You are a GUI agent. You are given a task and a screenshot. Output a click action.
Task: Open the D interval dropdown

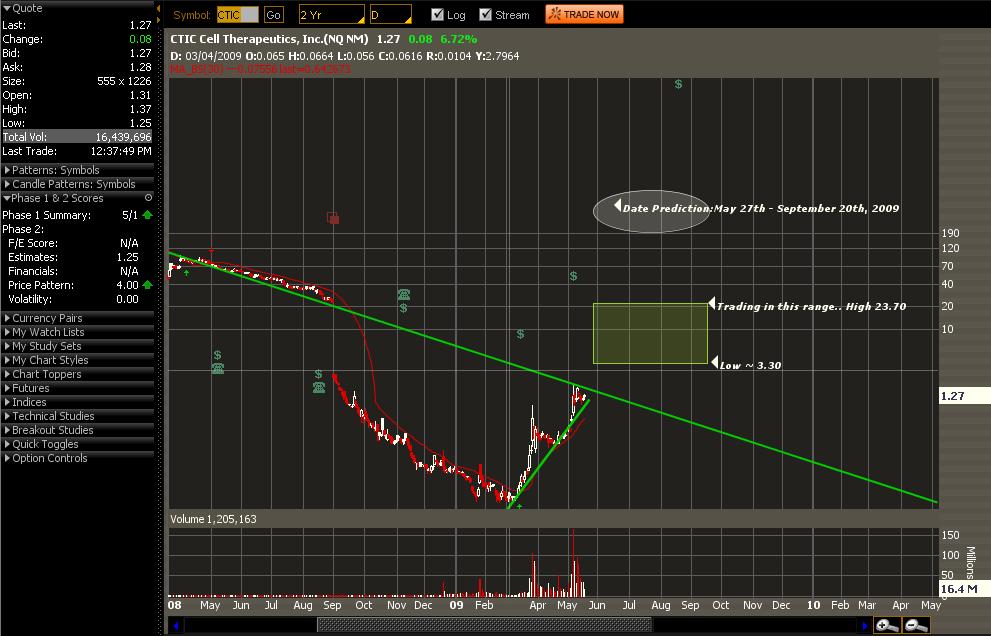(391, 15)
